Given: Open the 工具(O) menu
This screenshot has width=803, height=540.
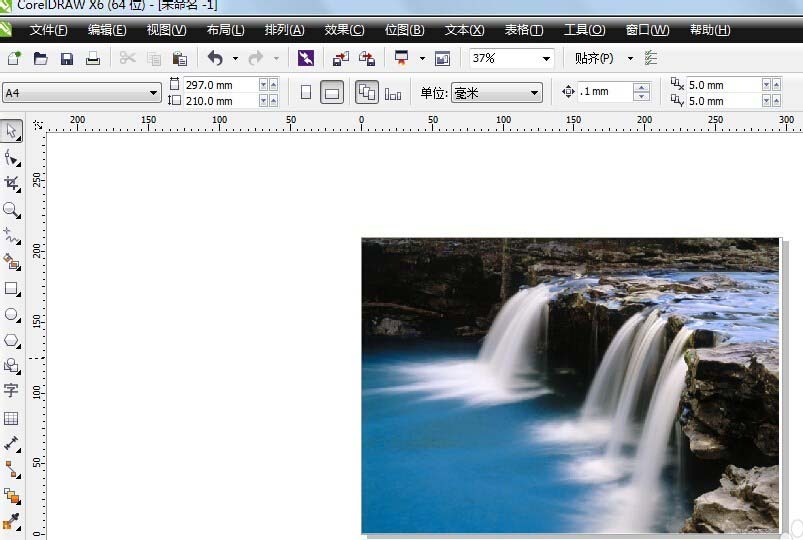Looking at the screenshot, I should click(584, 30).
